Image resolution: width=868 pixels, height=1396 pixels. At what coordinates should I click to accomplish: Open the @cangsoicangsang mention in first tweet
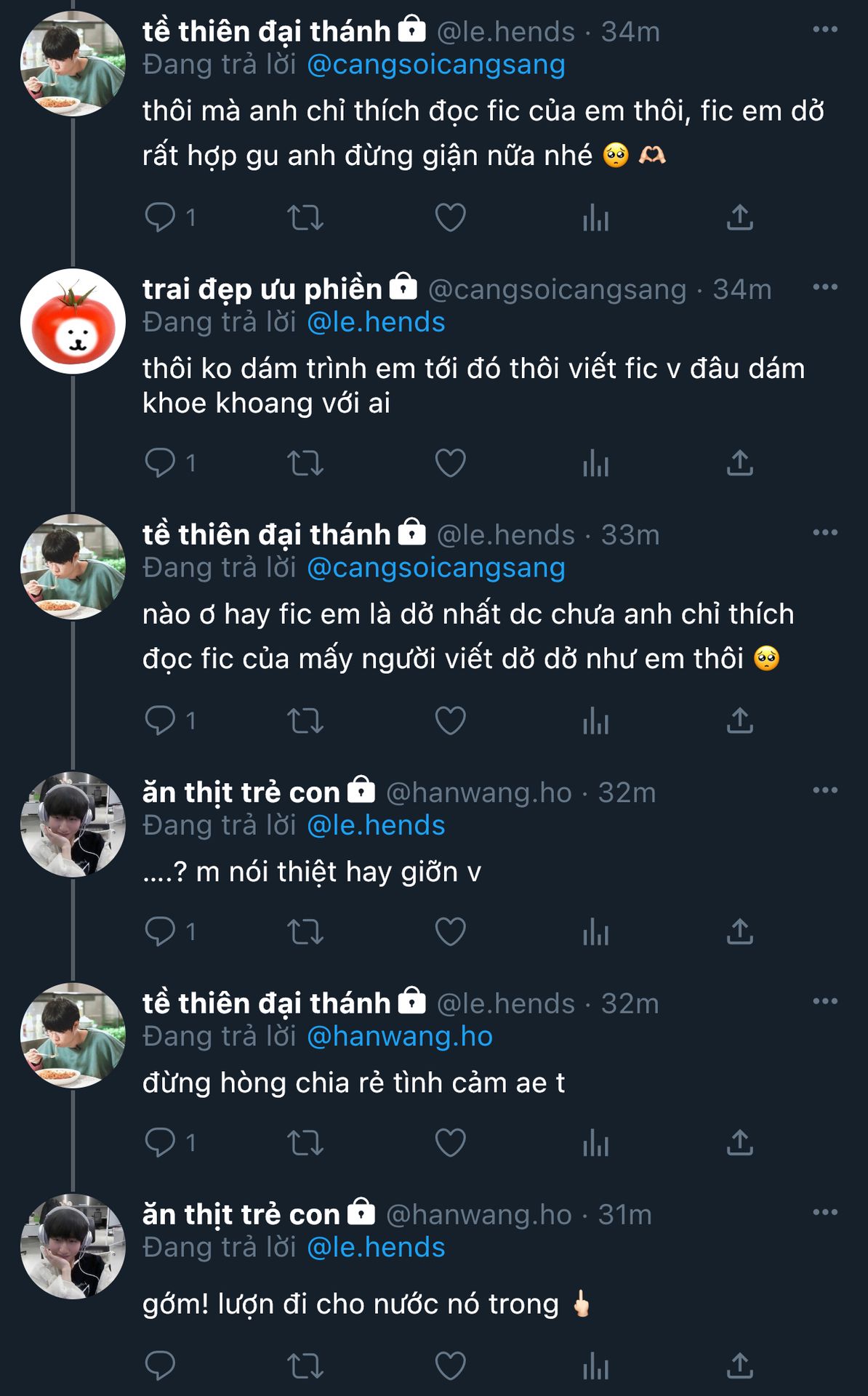[x=435, y=65]
